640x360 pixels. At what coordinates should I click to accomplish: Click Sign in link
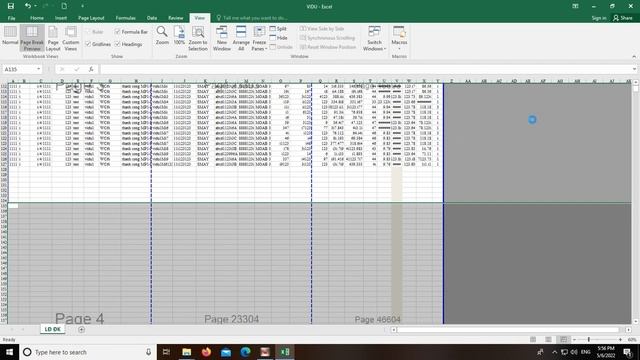(x=599, y=18)
